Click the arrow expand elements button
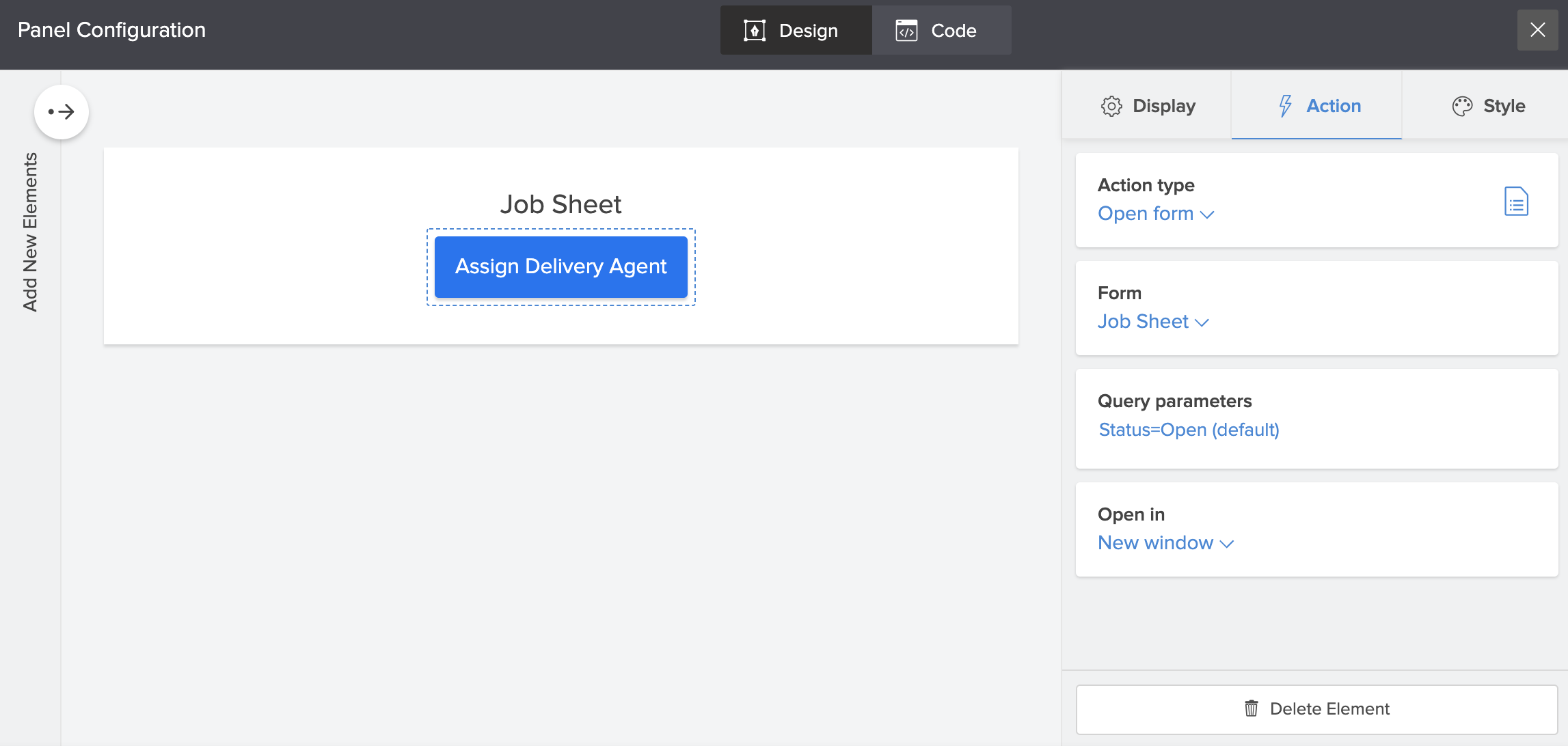Image resolution: width=1568 pixels, height=746 pixels. click(x=62, y=111)
